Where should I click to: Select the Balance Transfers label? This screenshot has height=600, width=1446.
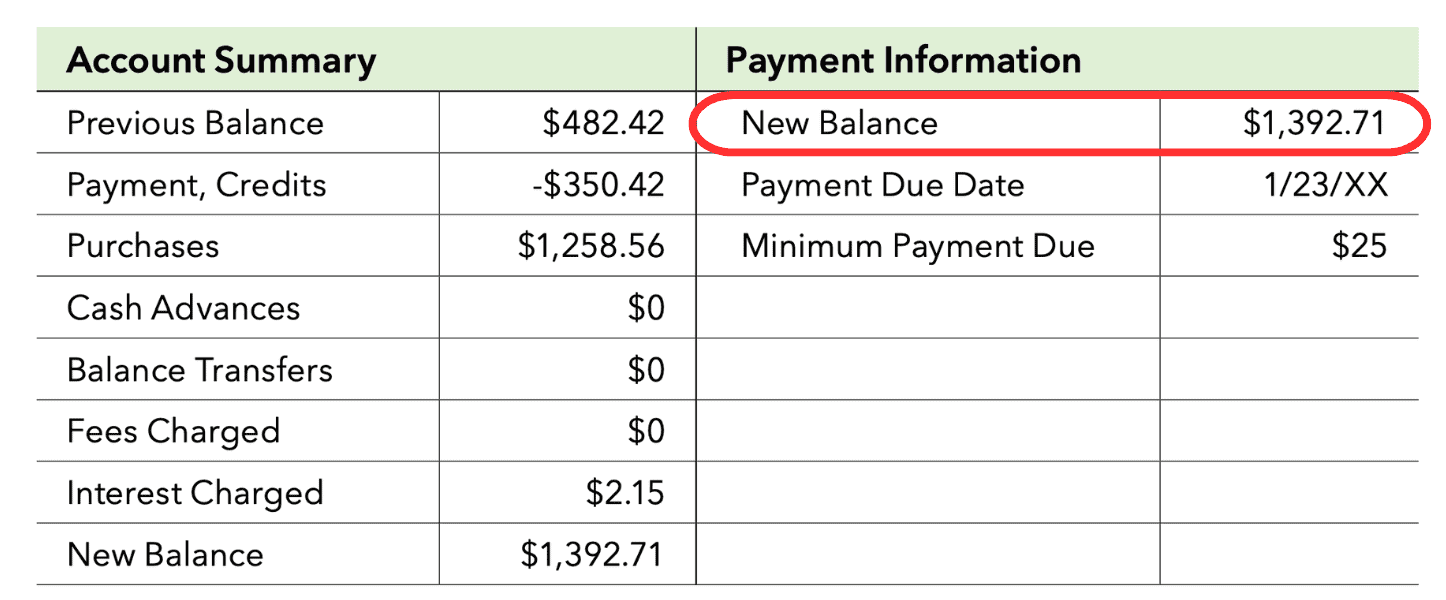coord(199,370)
